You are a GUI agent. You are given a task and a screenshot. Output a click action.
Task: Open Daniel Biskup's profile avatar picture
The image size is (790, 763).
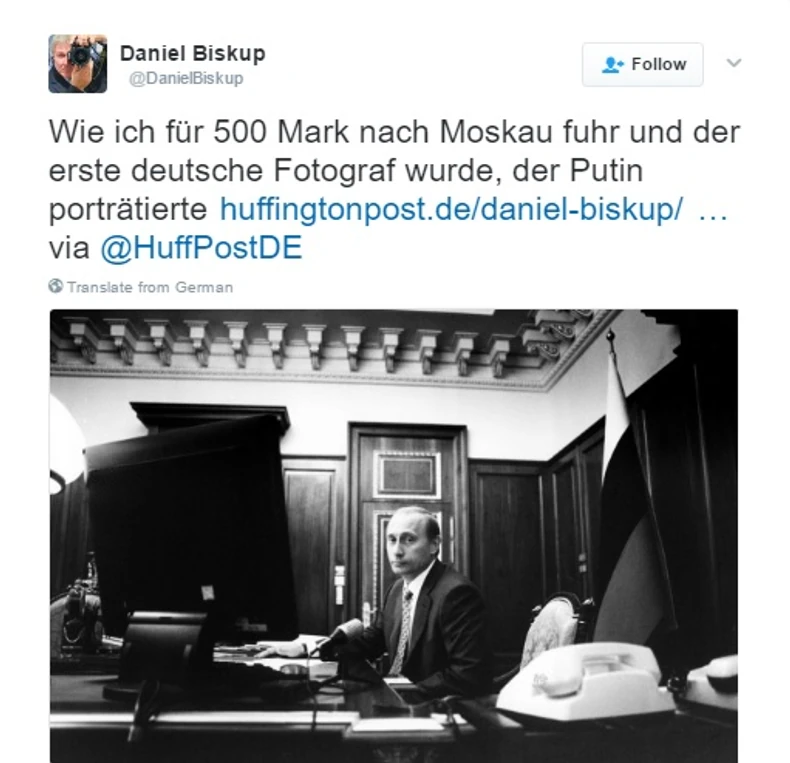point(78,63)
